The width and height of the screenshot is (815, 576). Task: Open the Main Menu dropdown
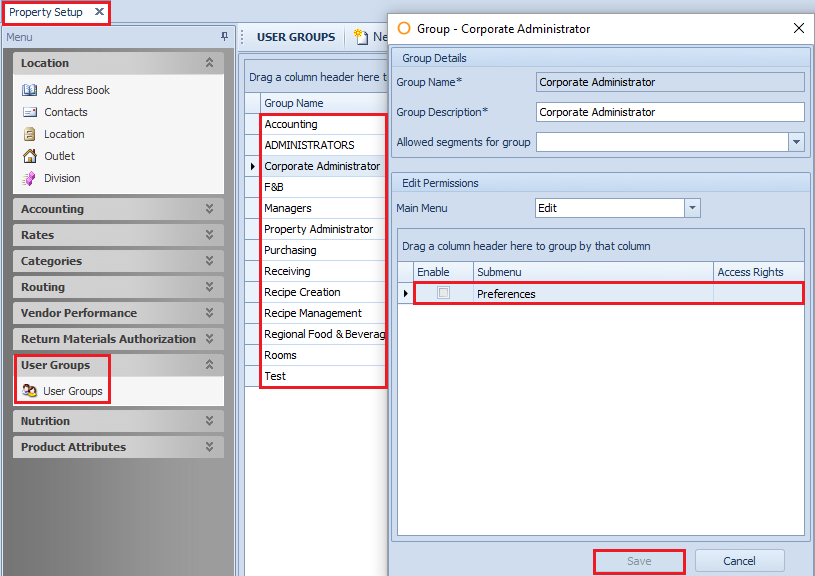692,208
